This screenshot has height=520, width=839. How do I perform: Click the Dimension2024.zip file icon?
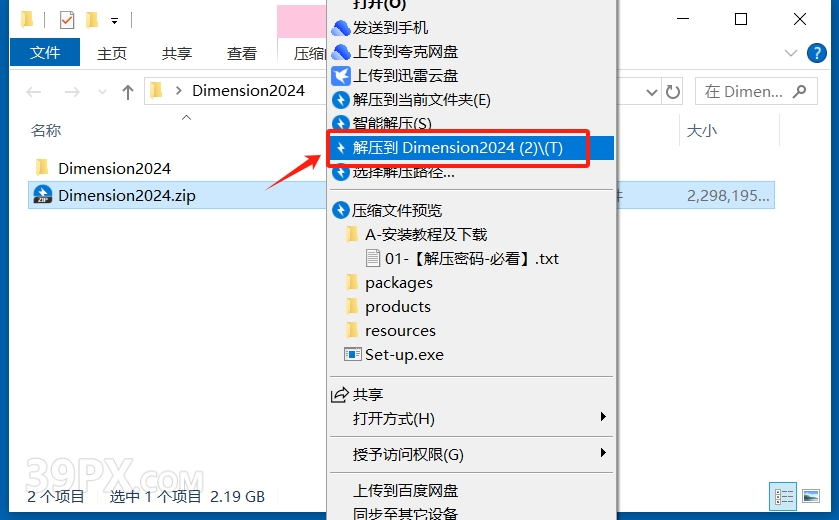(42, 195)
